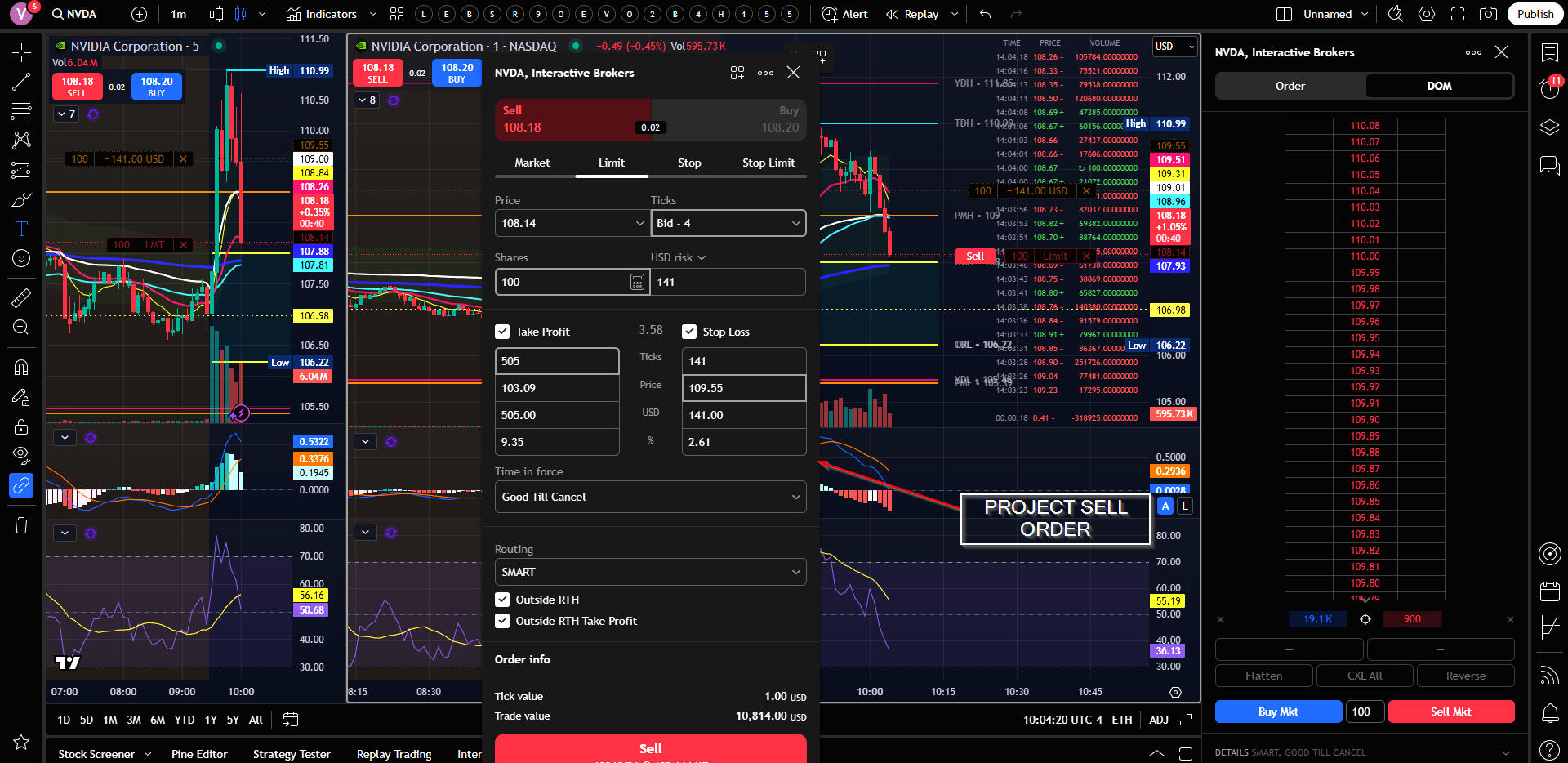Viewport: 1568px width, 763px height.
Task: Click the undo arrow in toolbar
Action: click(986, 14)
